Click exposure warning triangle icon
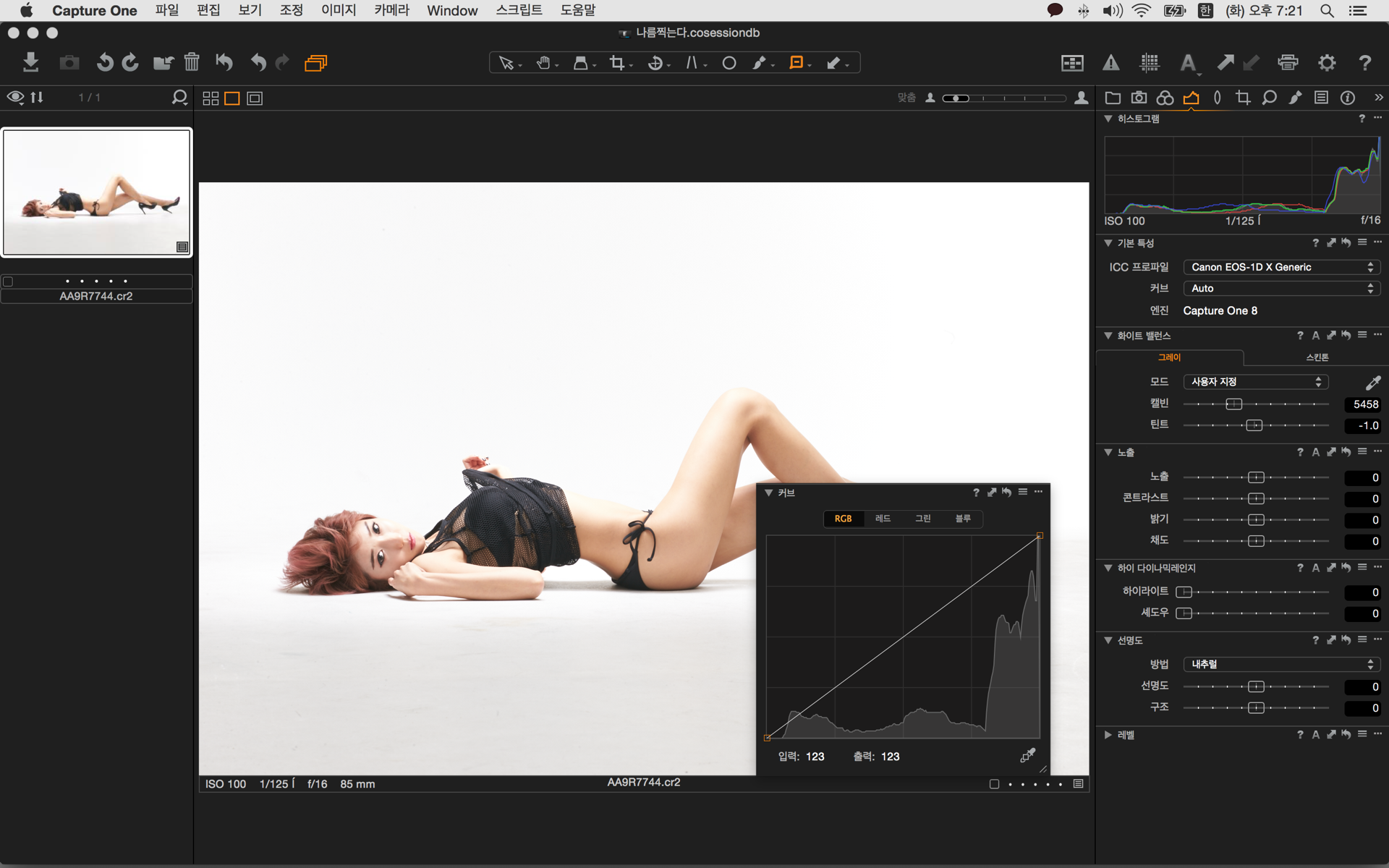The image size is (1389, 868). 1110,63
